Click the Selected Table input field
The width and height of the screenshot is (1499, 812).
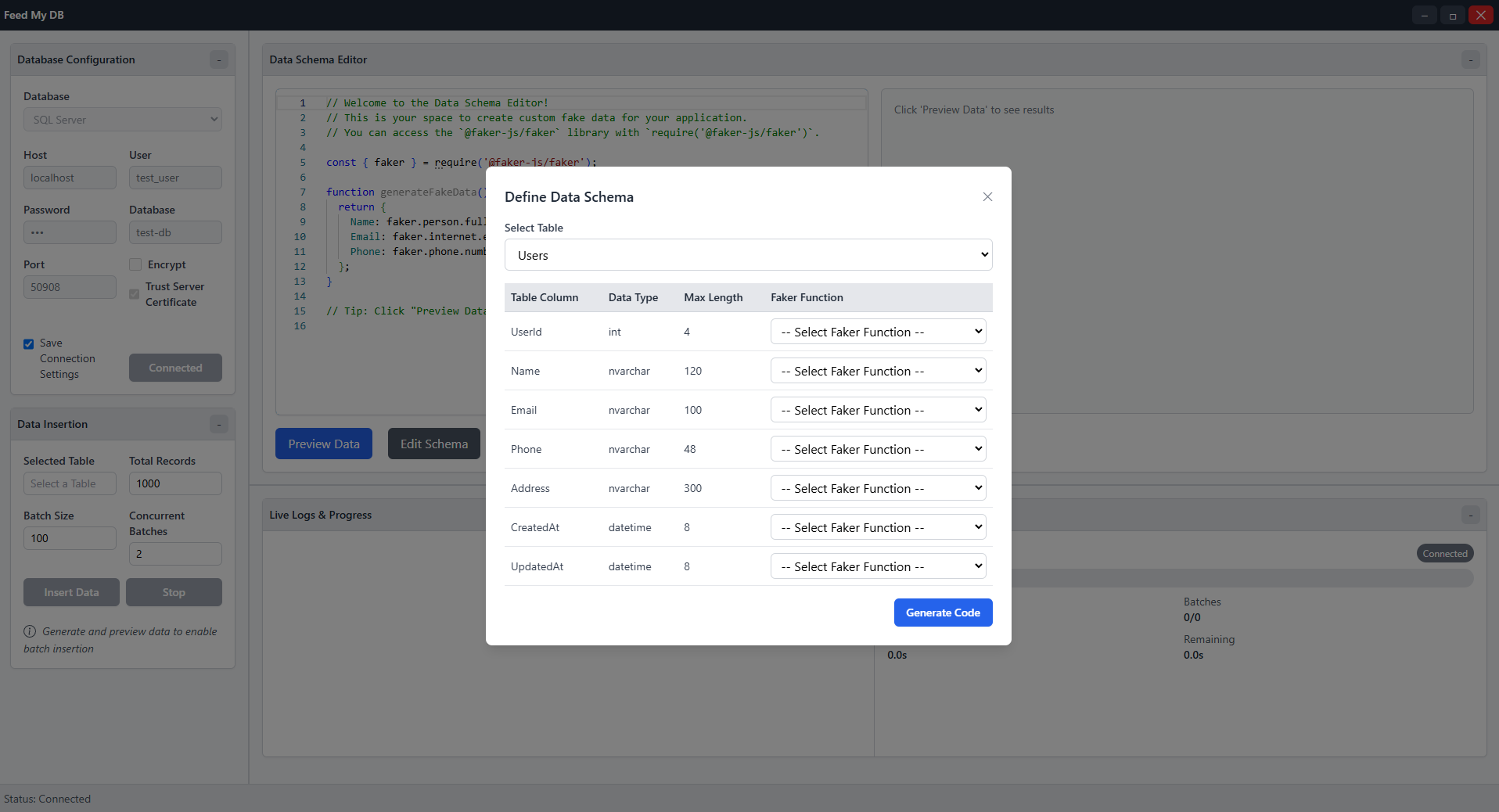pos(70,483)
